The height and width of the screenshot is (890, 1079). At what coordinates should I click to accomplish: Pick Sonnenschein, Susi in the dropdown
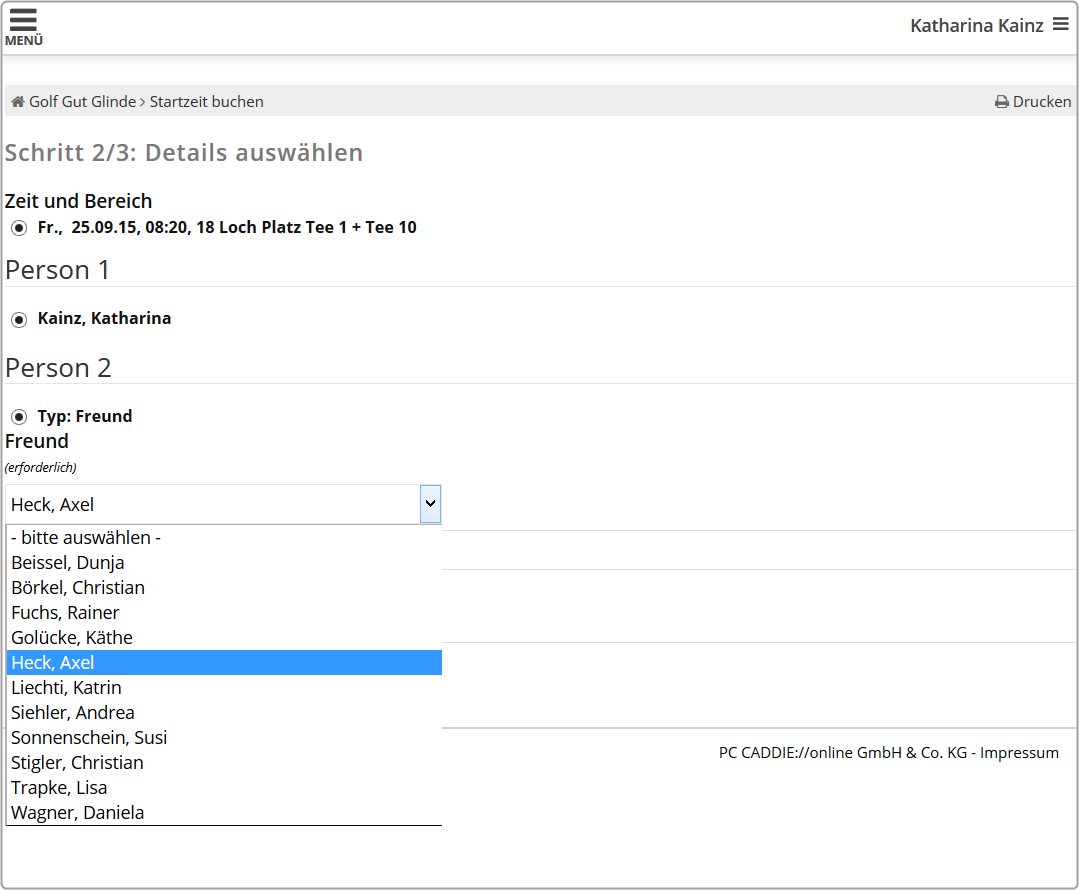coord(89,738)
